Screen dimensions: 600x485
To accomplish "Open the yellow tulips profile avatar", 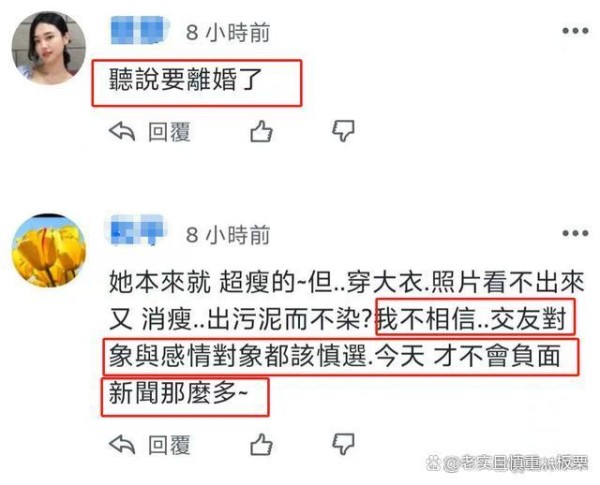I will (x=49, y=250).
